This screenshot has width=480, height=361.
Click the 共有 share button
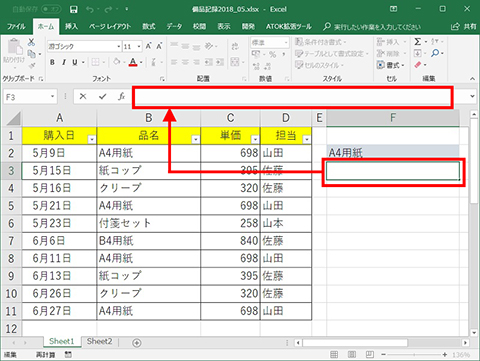464,26
